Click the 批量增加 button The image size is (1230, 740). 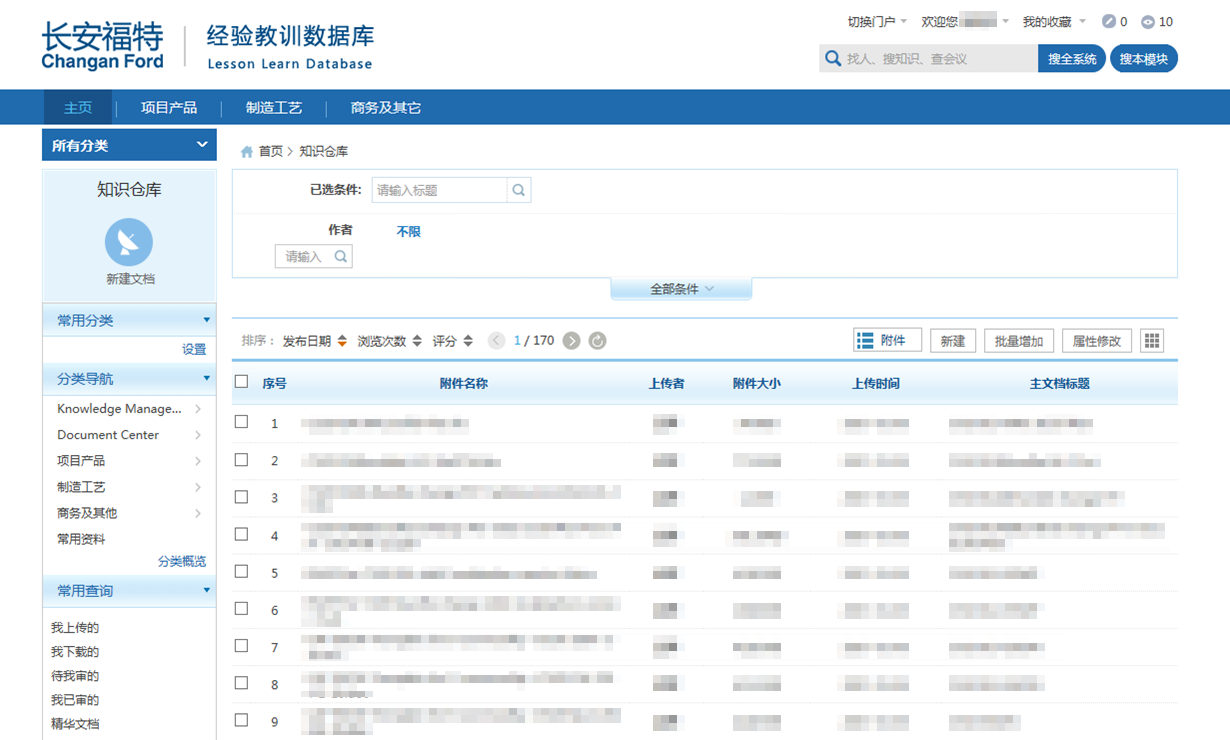coord(1019,341)
